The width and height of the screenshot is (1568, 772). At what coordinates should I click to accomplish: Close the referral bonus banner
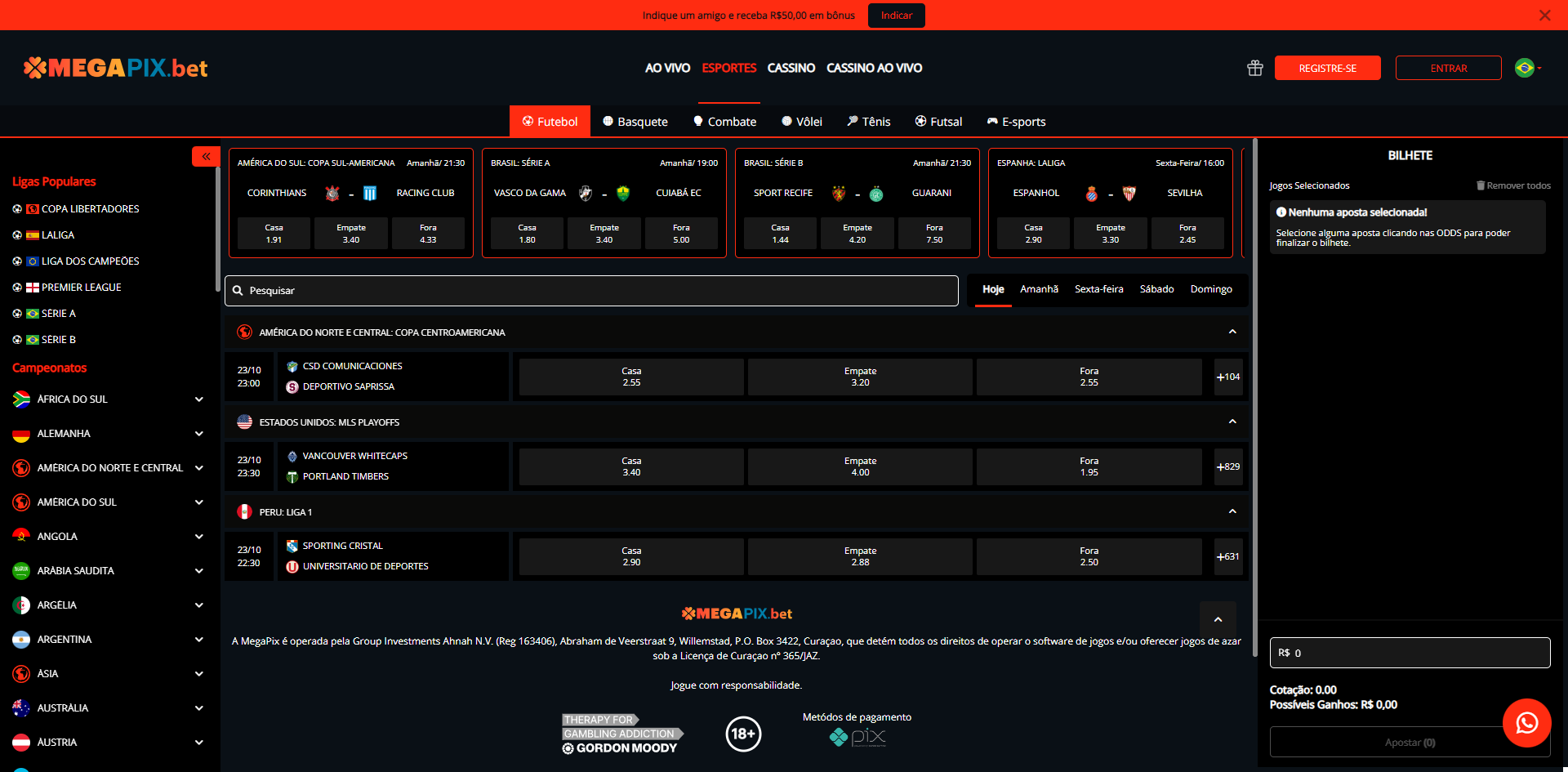1544,16
